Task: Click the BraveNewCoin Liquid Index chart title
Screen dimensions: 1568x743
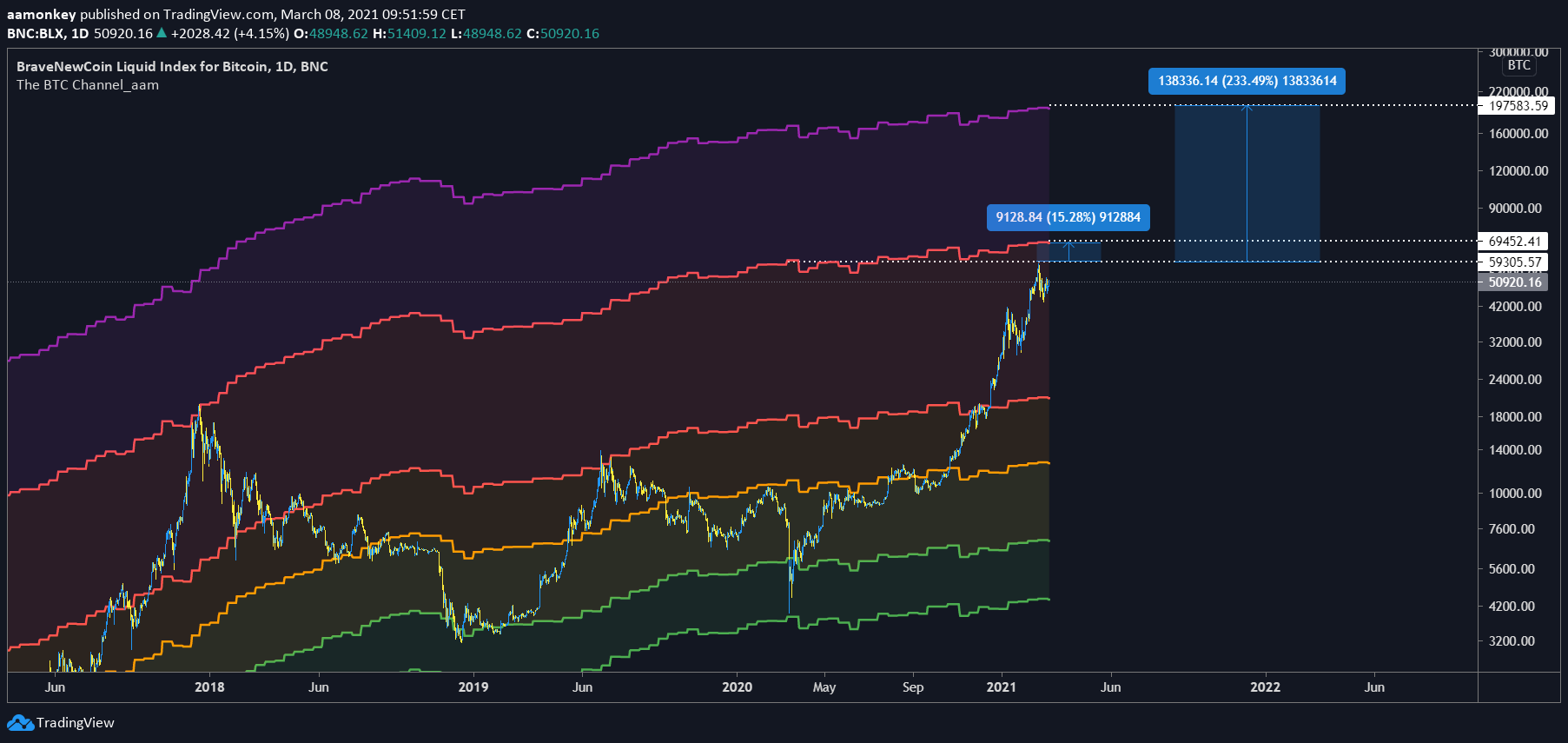Action: pyautogui.click(x=172, y=67)
